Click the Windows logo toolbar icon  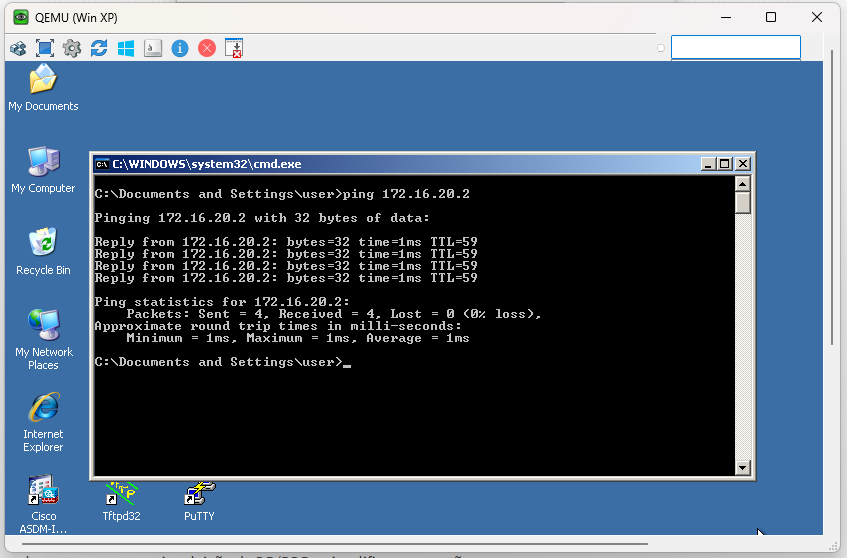coord(125,48)
